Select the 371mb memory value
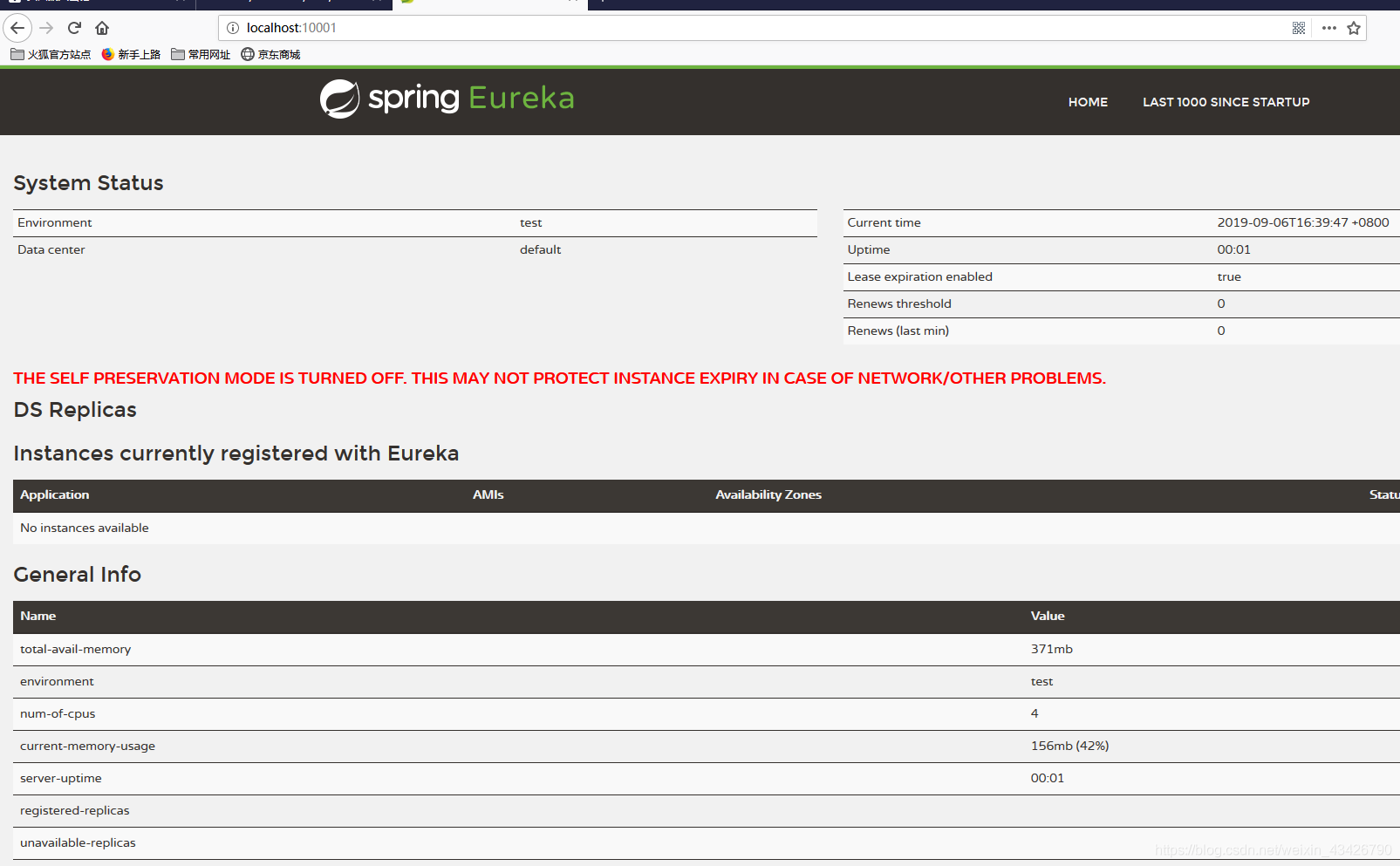The height and width of the screenshot is (866, 1400). pyautogui.click(x=1051, y=649)
